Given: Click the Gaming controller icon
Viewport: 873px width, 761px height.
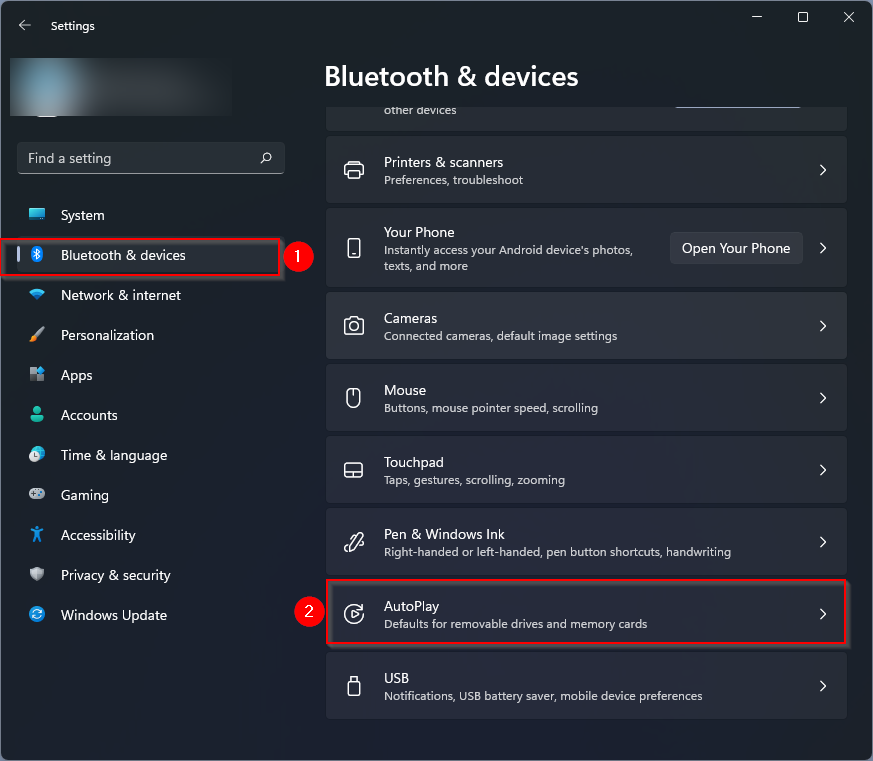Looking at the screenshot, I should coord(37,494).
